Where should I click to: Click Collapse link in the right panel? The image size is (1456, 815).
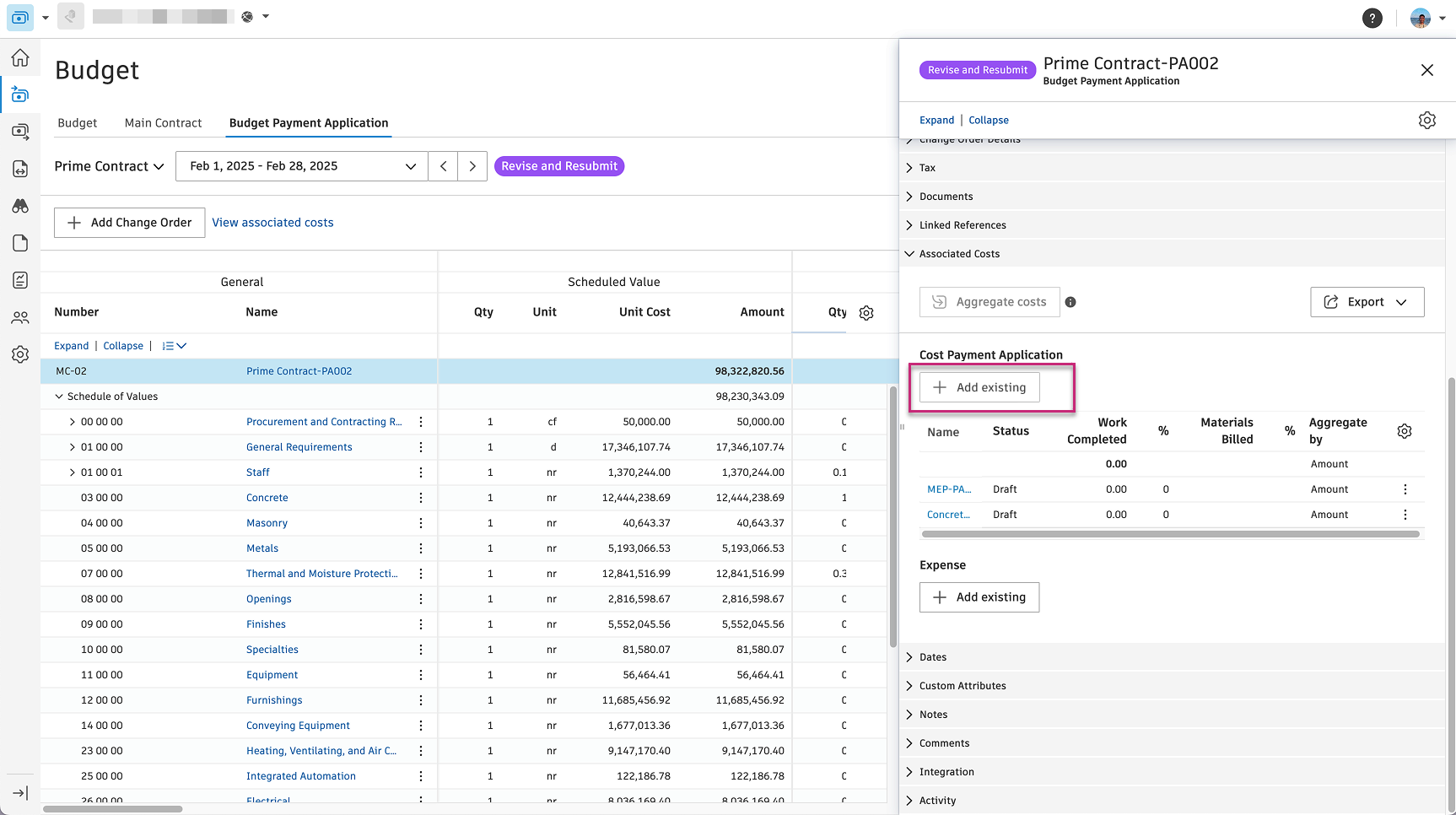(x=989, y=121)
